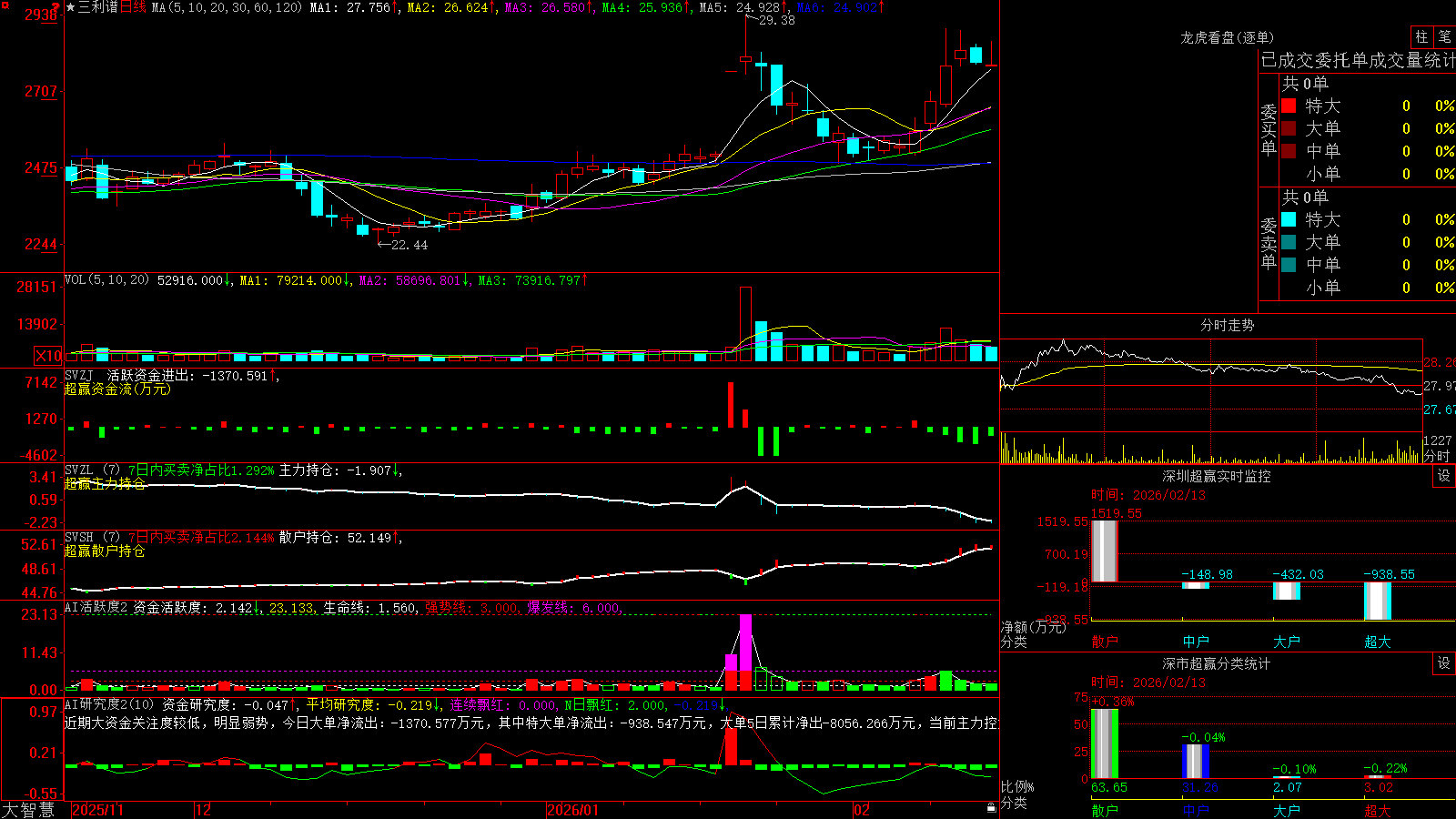Click the 强势线: 3.000 label
The width and height of the screenshot is (1456, 819).
point(472,607)
